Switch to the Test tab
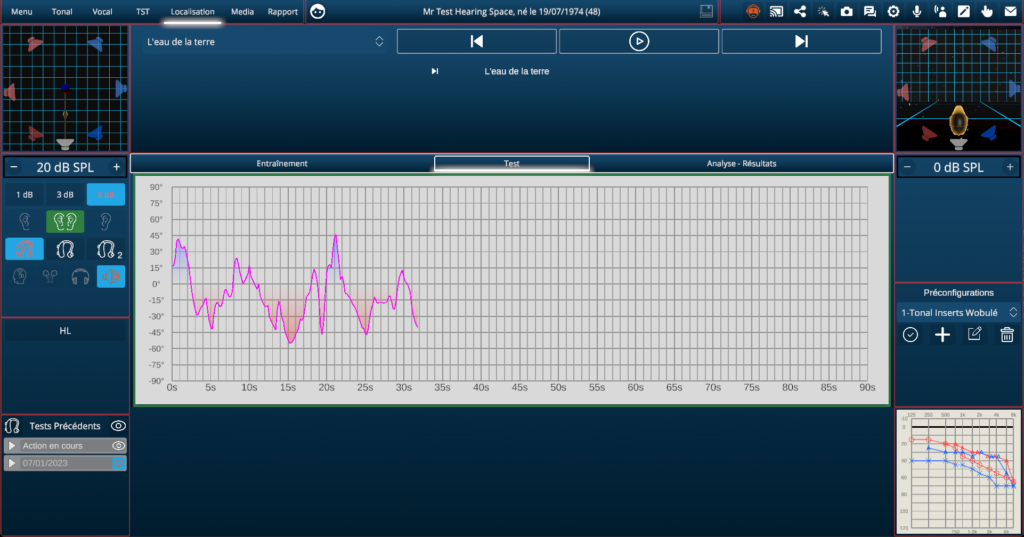The image size is (1024, 537). (512, 163)
